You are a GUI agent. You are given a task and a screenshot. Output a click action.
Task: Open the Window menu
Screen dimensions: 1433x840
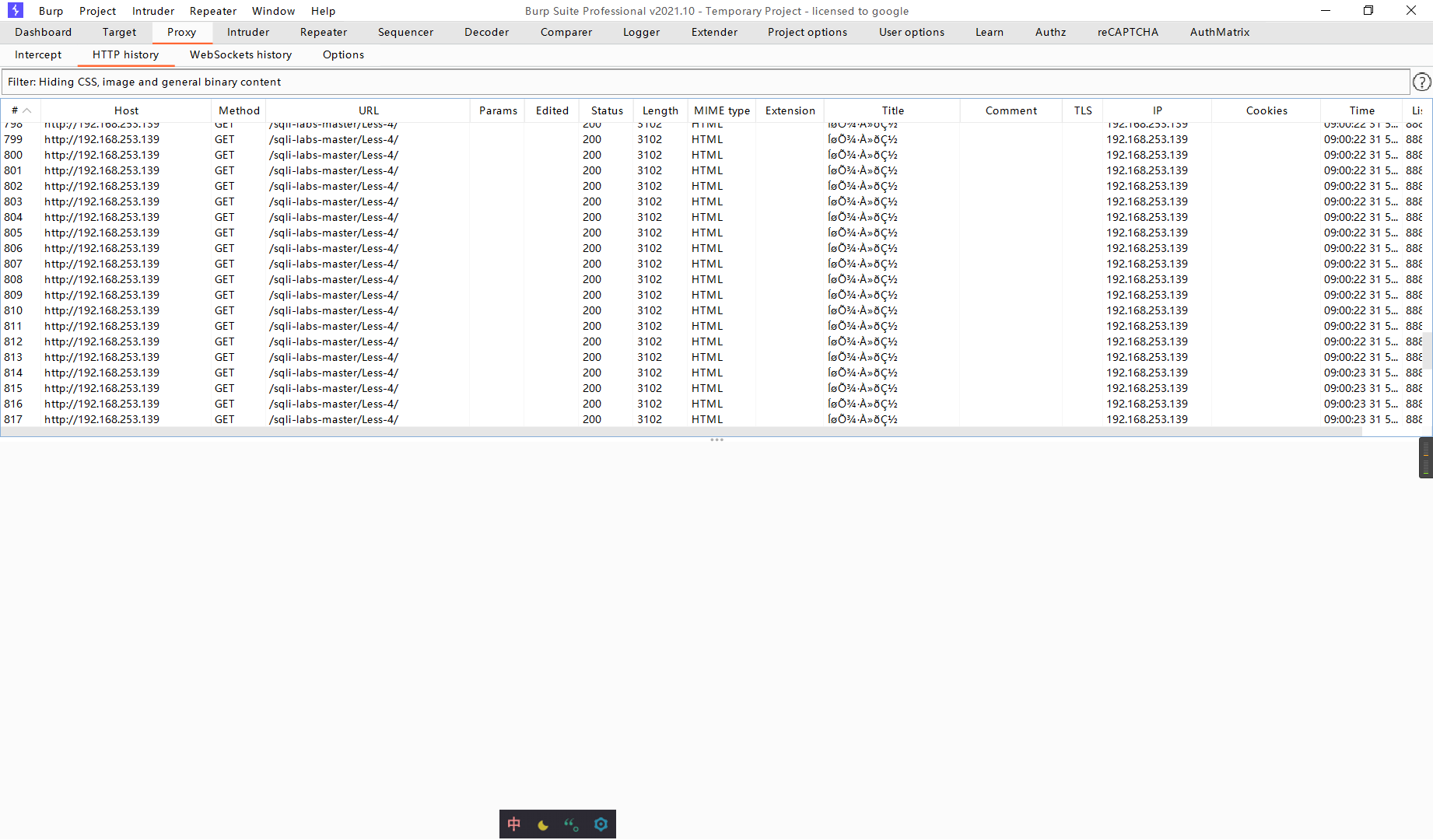click(273, 11)
